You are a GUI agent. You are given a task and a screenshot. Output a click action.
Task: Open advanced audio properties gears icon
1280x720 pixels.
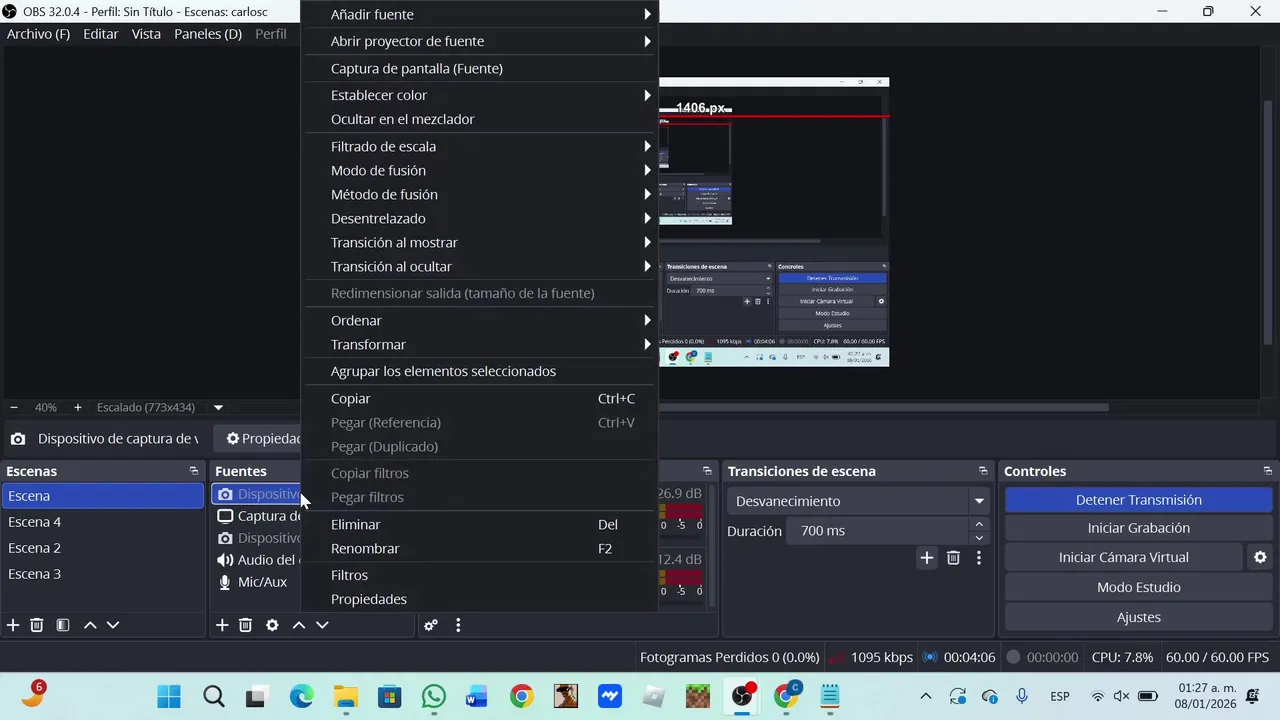(x=431, y=625)
